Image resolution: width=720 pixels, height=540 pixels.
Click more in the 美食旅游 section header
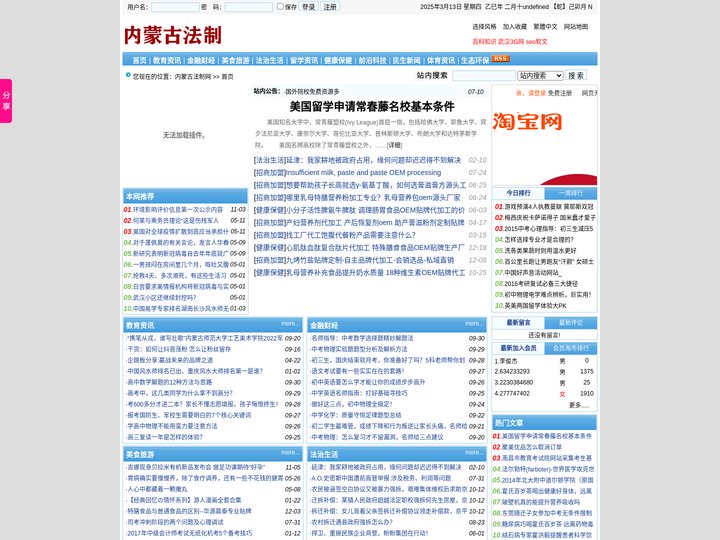(x=290, y=453)
